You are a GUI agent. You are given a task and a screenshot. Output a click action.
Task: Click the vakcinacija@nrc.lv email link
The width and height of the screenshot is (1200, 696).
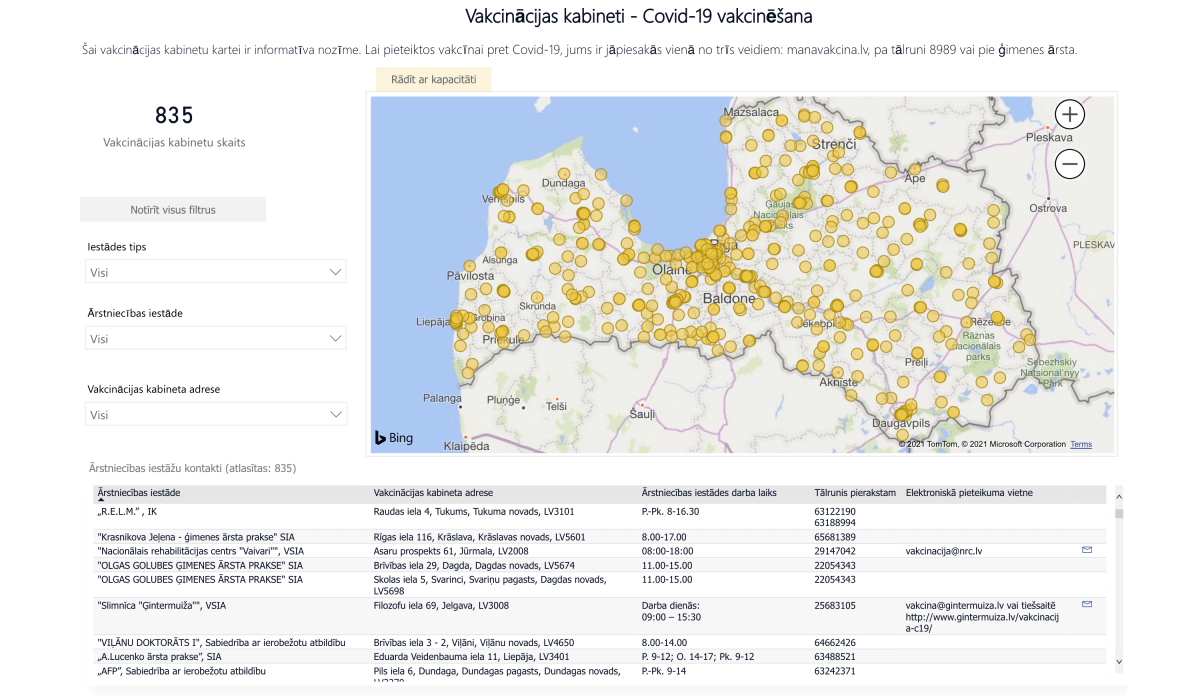[x=944, y=549]
